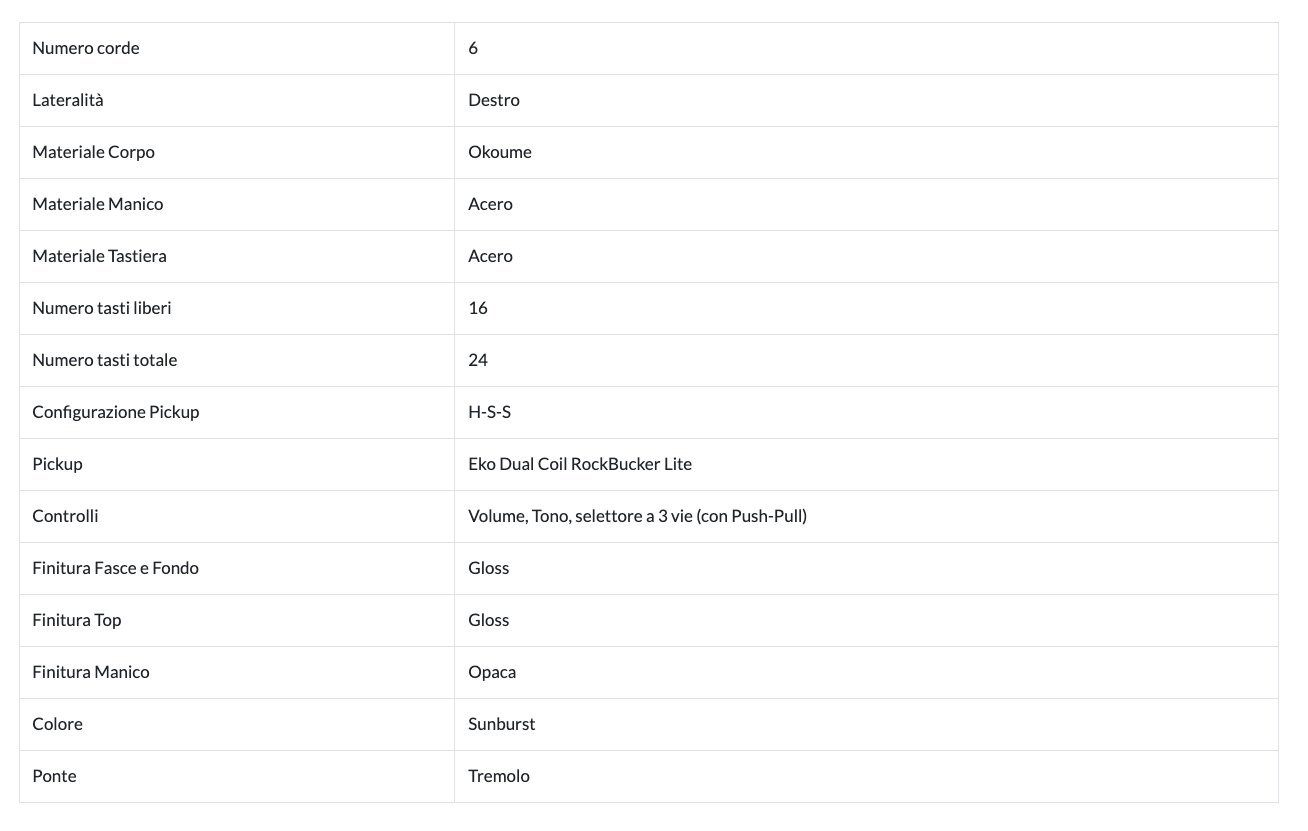1308x831 pixels.
Task: Click the 'Numero corde' label cell
Action: coord(86,48)
